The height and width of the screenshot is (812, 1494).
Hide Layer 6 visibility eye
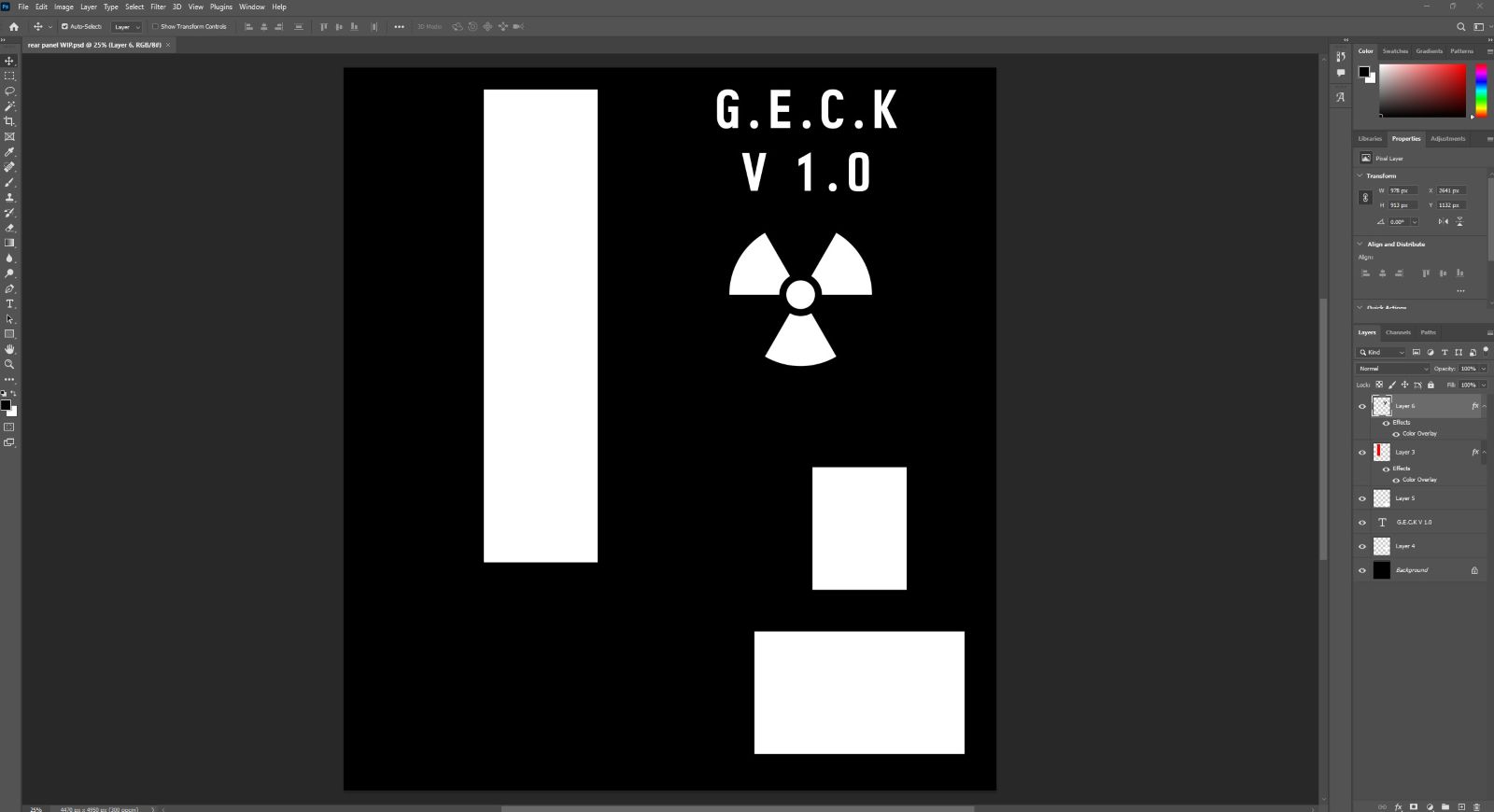pos(1361,406)
